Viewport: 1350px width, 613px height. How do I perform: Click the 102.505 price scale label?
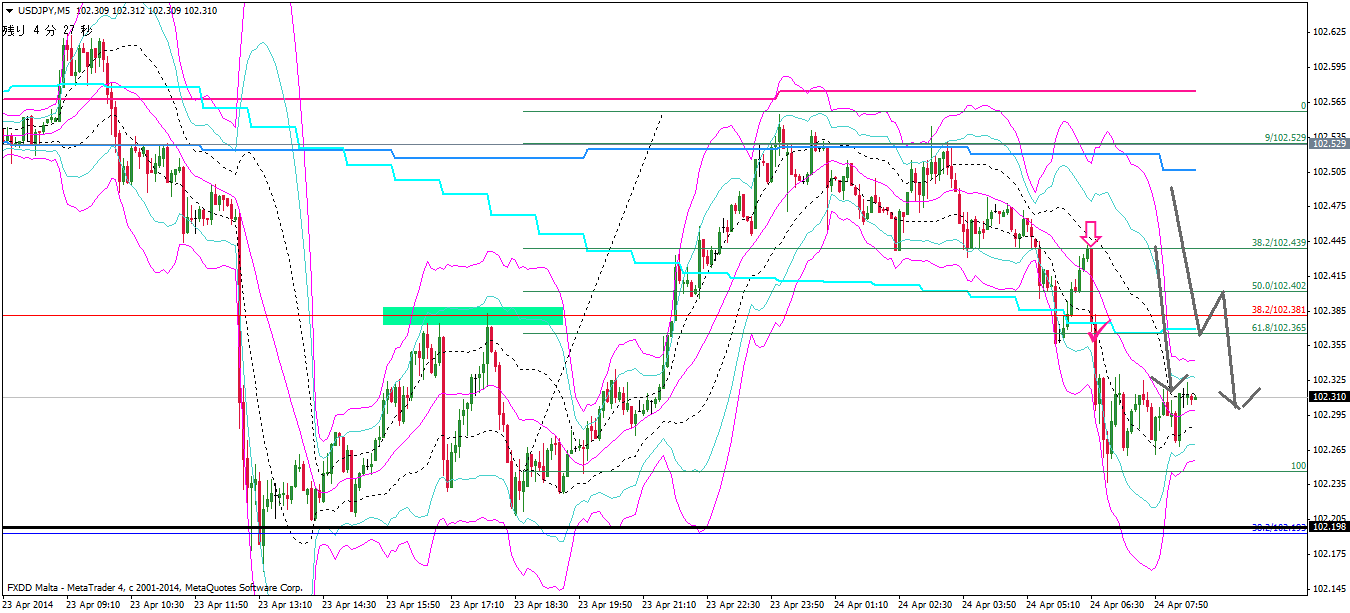coord(1329,171)
